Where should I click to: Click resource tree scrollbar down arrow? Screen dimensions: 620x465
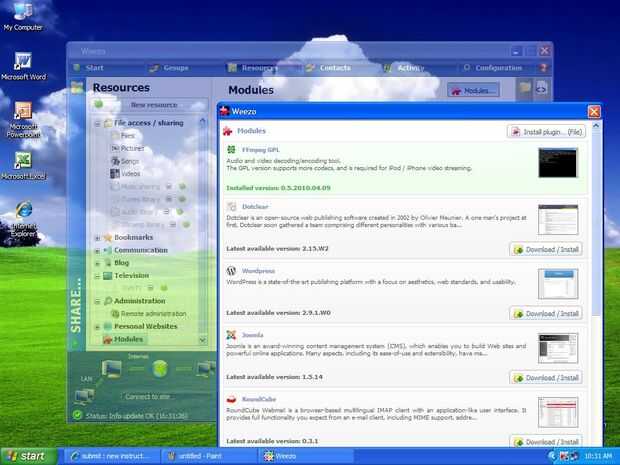pyautogui.click(x=203, y=340)
